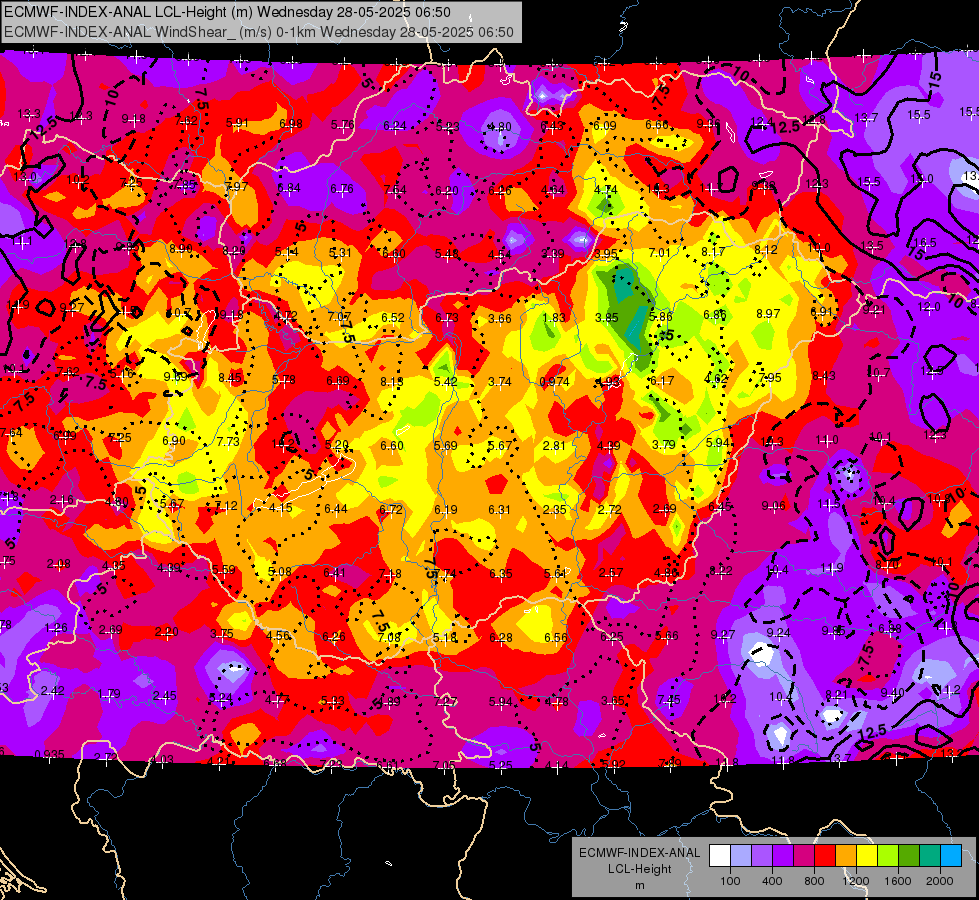
Task: Click the legend tick label 1200
Action: tap(855, 881)
